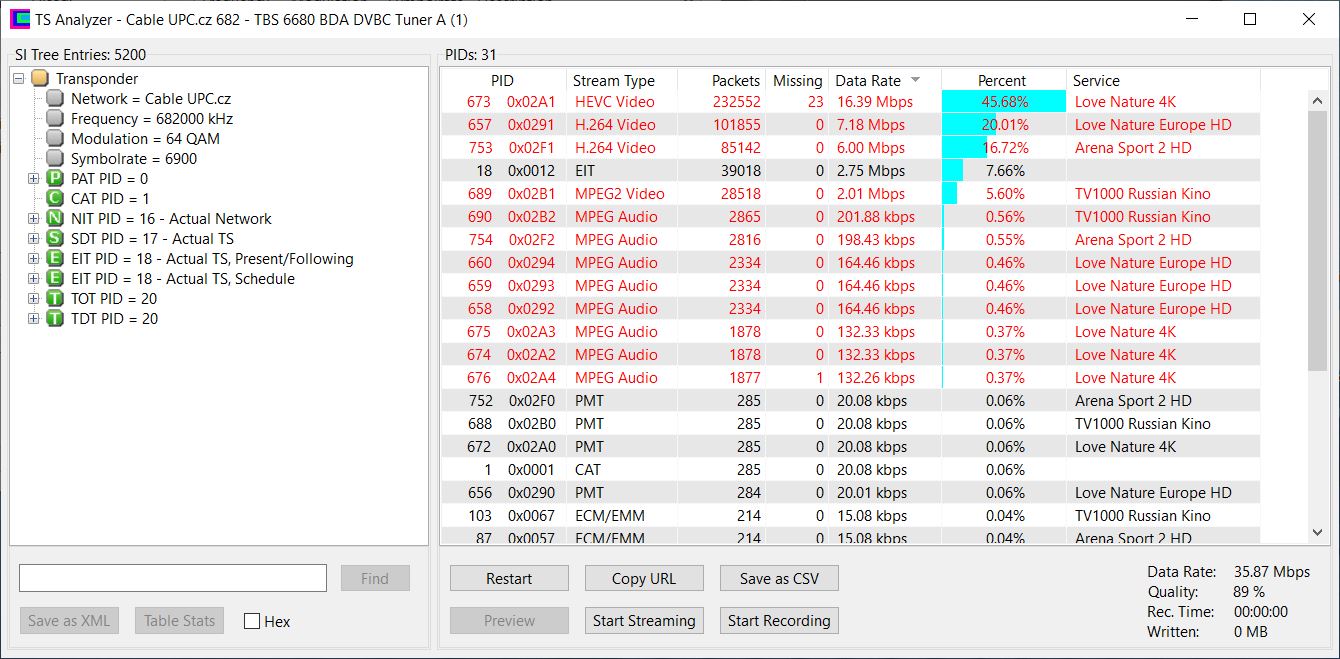Click the Service column header
The height and width of the screenshot is (659, 1340).
click(1096, 81)
